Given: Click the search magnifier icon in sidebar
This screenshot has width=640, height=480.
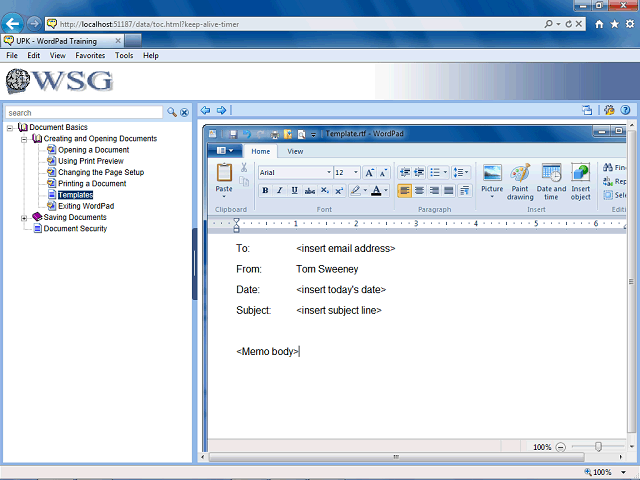Looking at the screenshot, I should point(172,112).
